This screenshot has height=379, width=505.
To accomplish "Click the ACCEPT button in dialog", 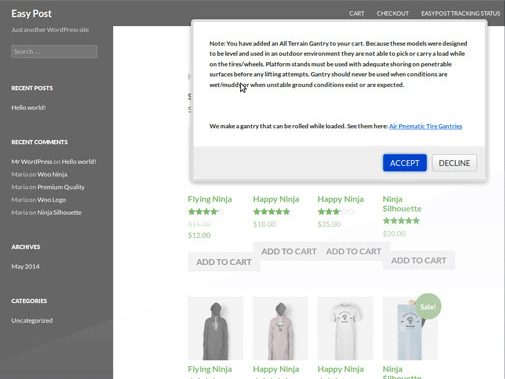I will [x=404, y=163].
